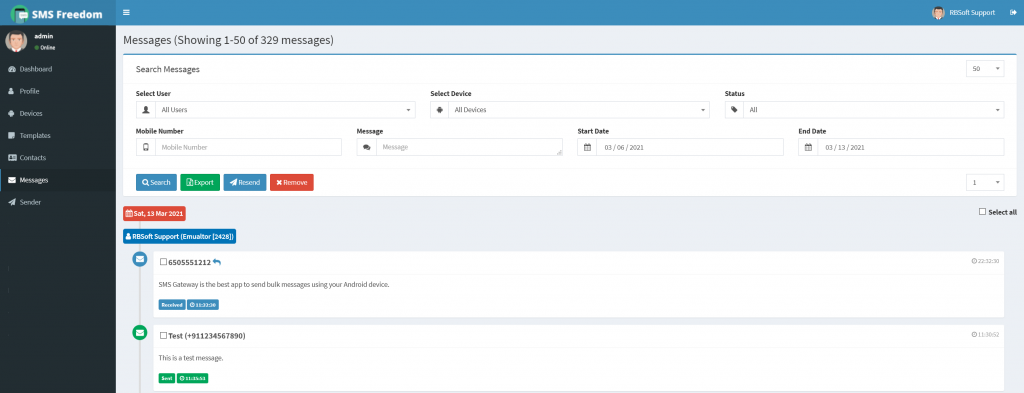Tick the checkbox beside 6505551212
The width and height of the screenshot is (1024, 393).
pos(163,262)
